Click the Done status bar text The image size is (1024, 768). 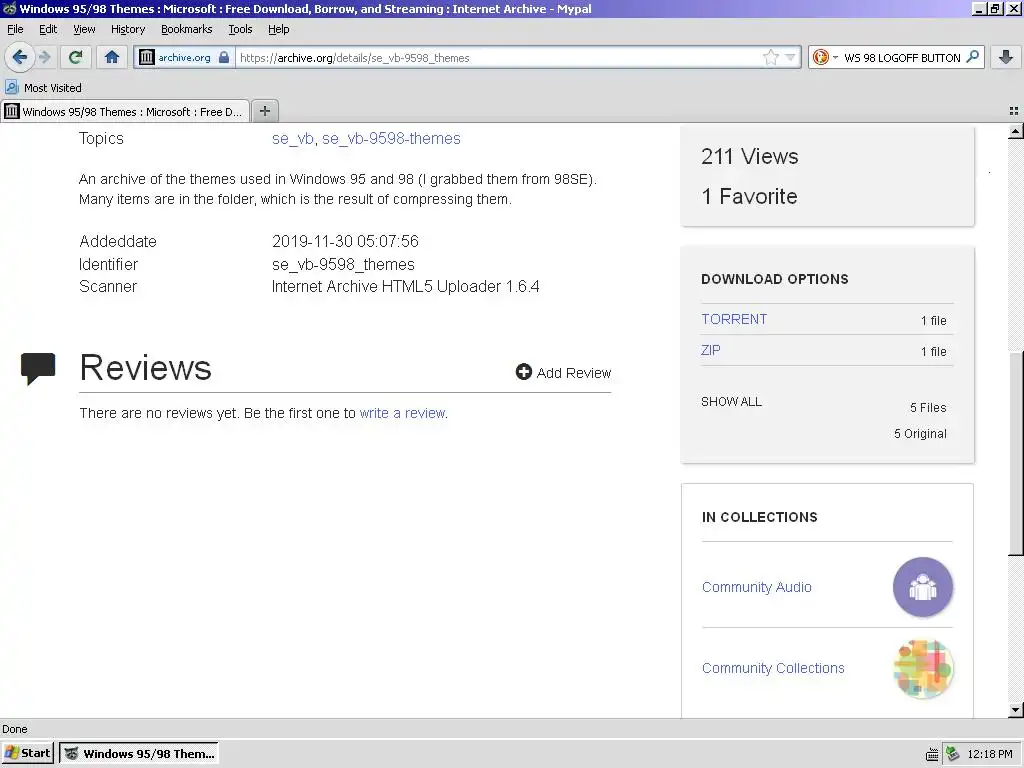15,729
